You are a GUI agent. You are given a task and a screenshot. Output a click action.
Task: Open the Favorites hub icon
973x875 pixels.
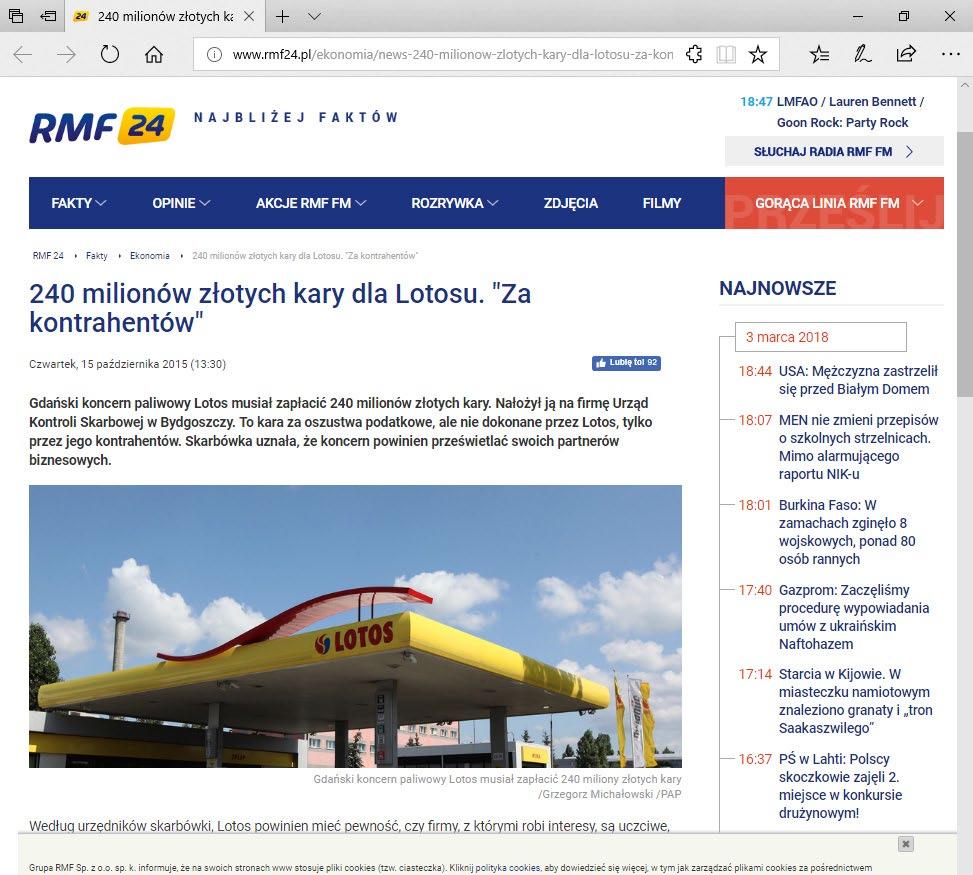819,55
